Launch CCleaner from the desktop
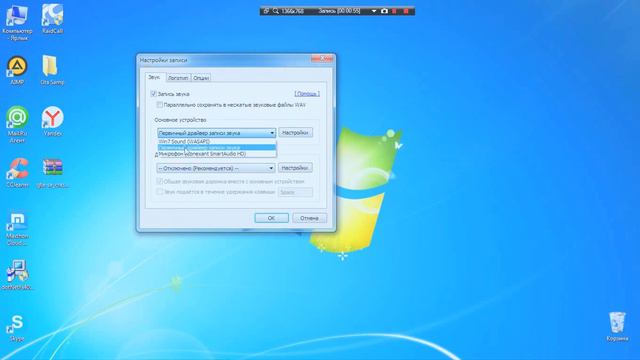The image size is (640, 360). 17,173
